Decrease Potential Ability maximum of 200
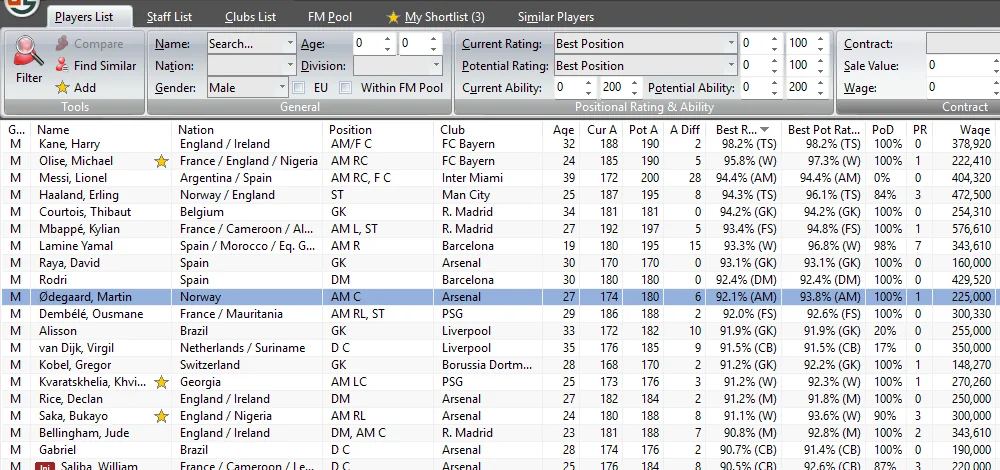The image size is (1000, 470). pyautogui.click(x=820, y=92)
